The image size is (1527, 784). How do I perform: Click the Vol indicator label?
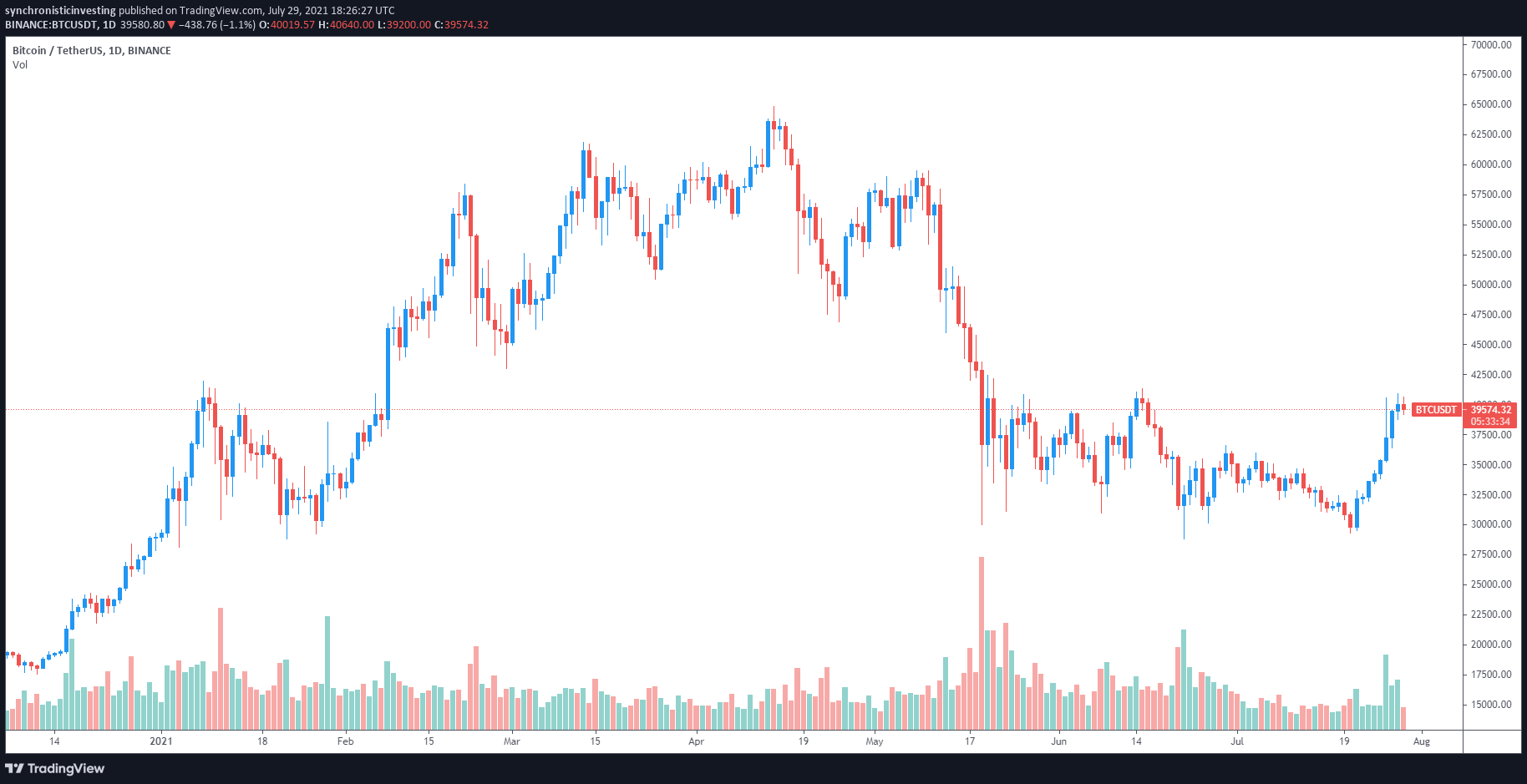coord(20,65)
